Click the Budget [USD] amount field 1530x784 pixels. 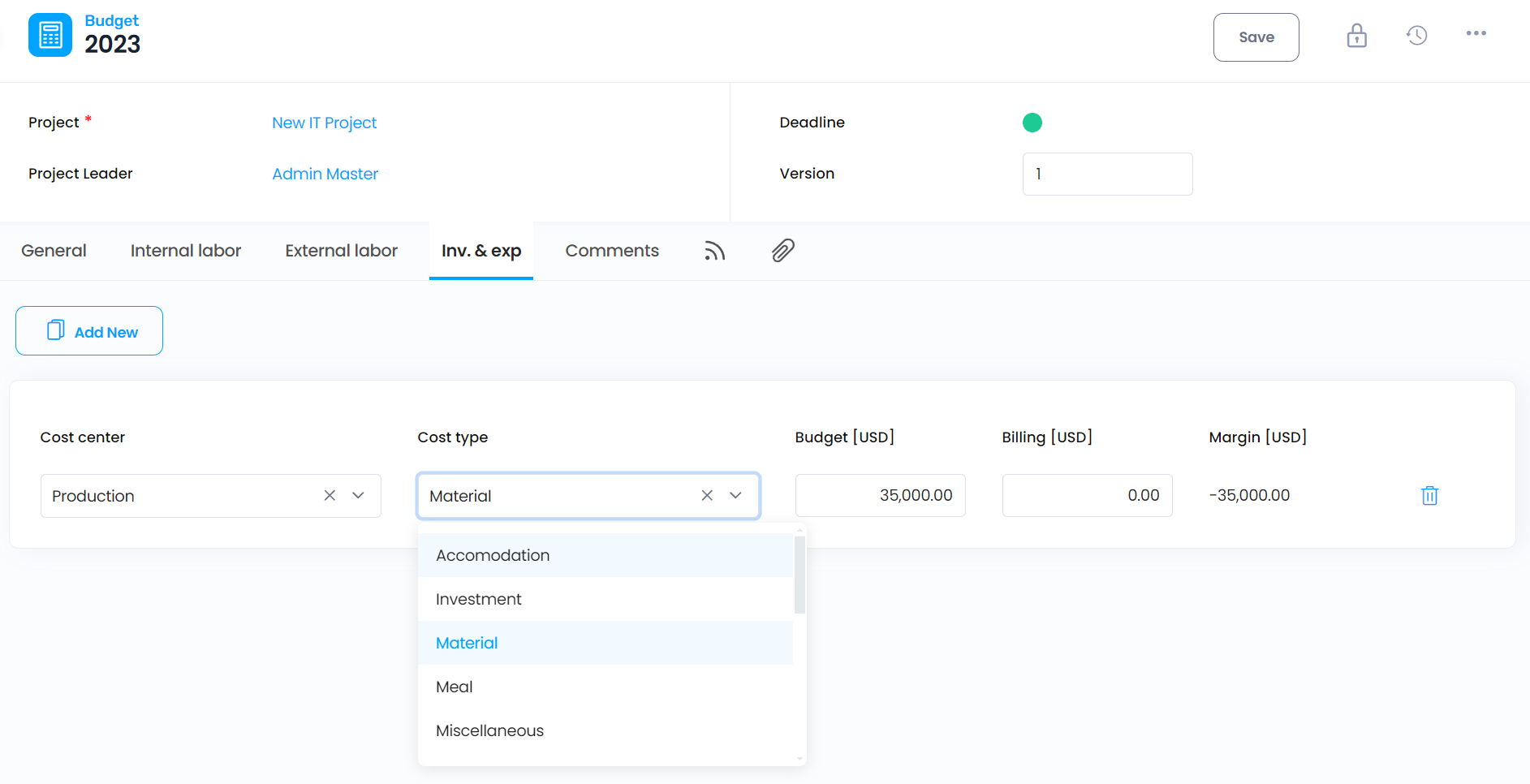pos(881,495)
